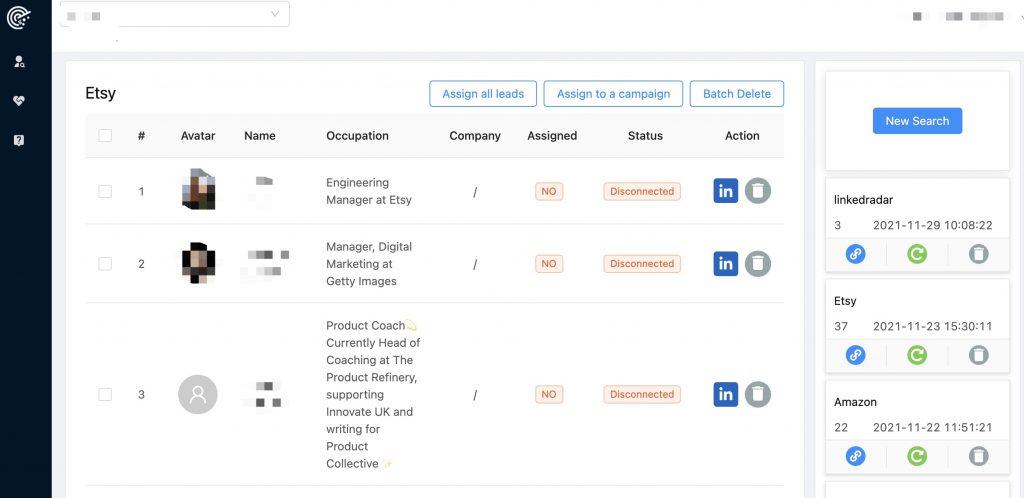
Task: Click the NO assigned tag in row 2
Action: pos(549,264)
